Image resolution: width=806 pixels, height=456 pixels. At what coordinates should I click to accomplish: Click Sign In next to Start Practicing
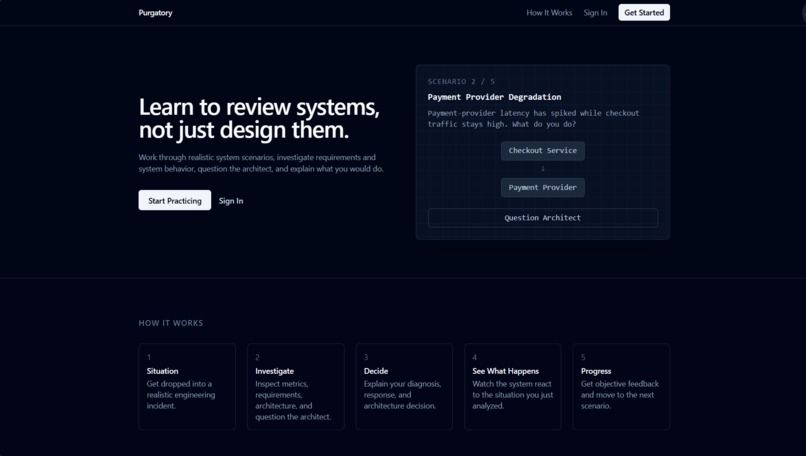(x=231, y=201)
